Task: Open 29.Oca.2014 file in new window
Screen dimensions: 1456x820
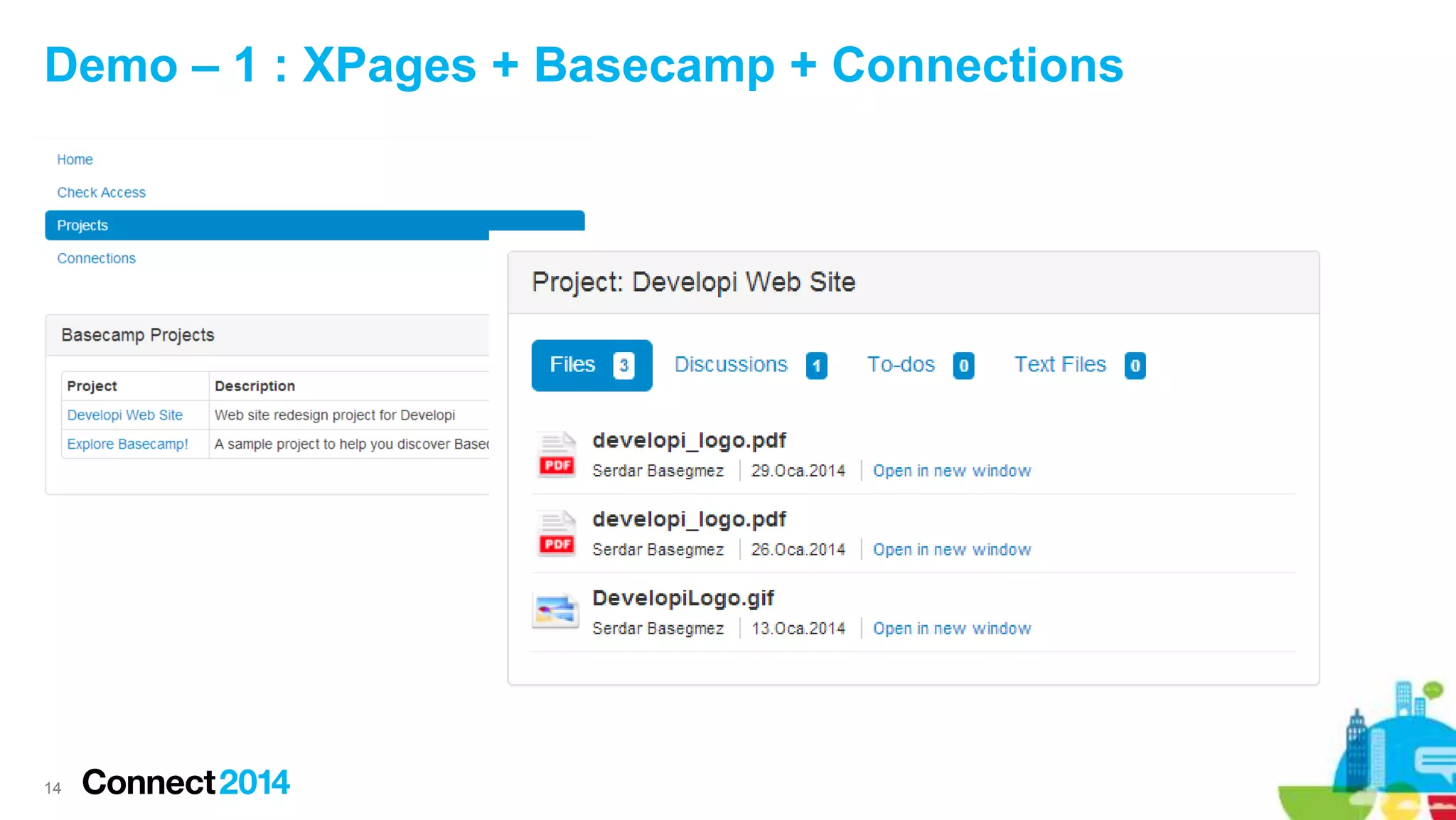Action: [x=952, y=471]
